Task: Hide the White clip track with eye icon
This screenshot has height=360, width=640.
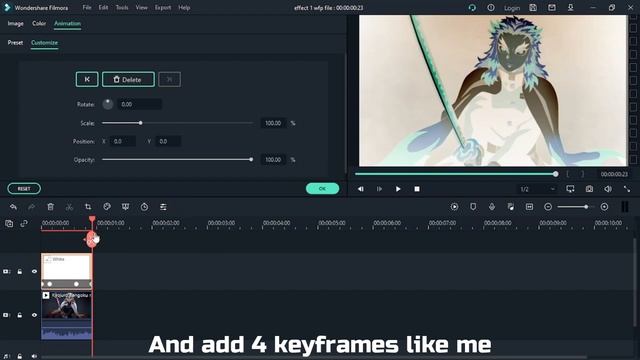Action: [34, 271]
